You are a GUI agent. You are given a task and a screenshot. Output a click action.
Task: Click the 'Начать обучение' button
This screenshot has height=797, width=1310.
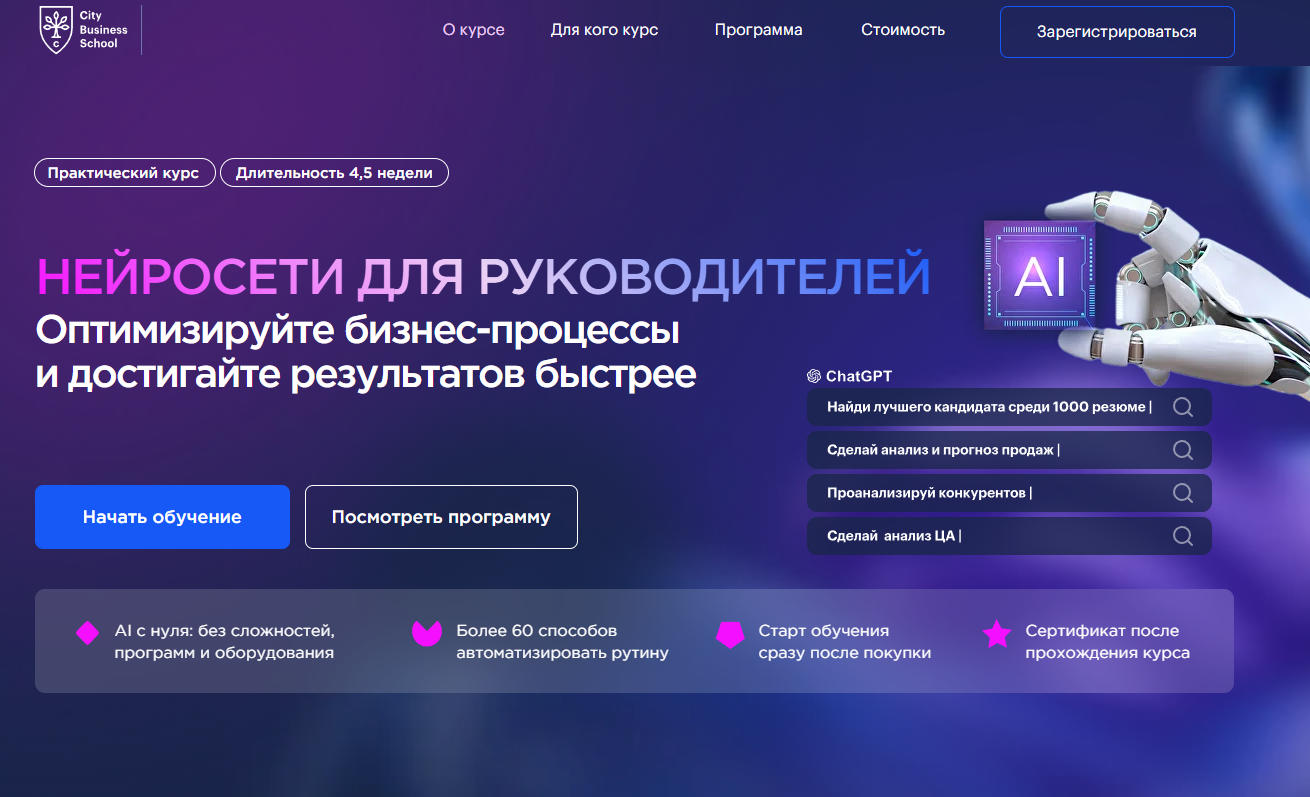pos(162,517)
